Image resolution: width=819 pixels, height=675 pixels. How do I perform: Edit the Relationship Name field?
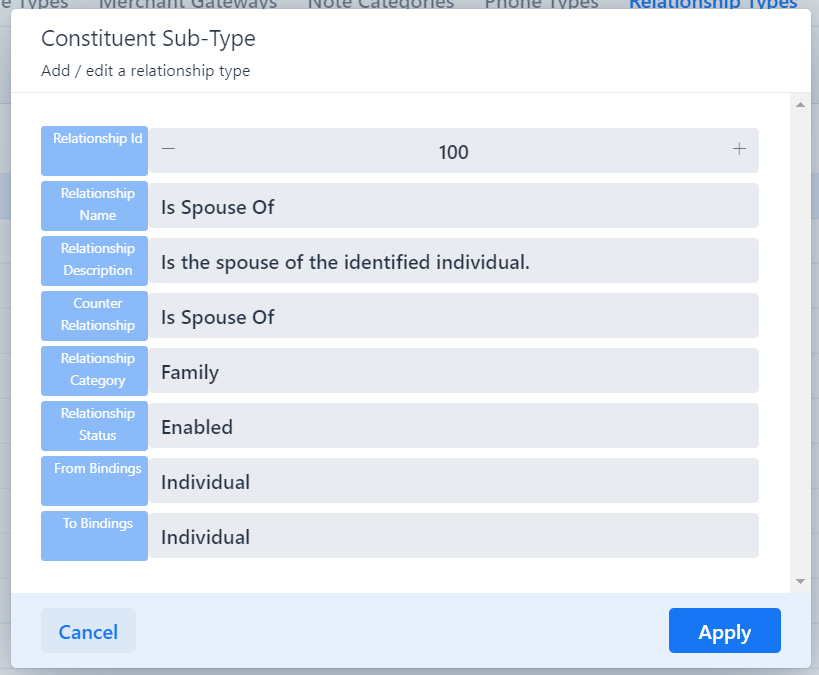[x=453, y=207]
